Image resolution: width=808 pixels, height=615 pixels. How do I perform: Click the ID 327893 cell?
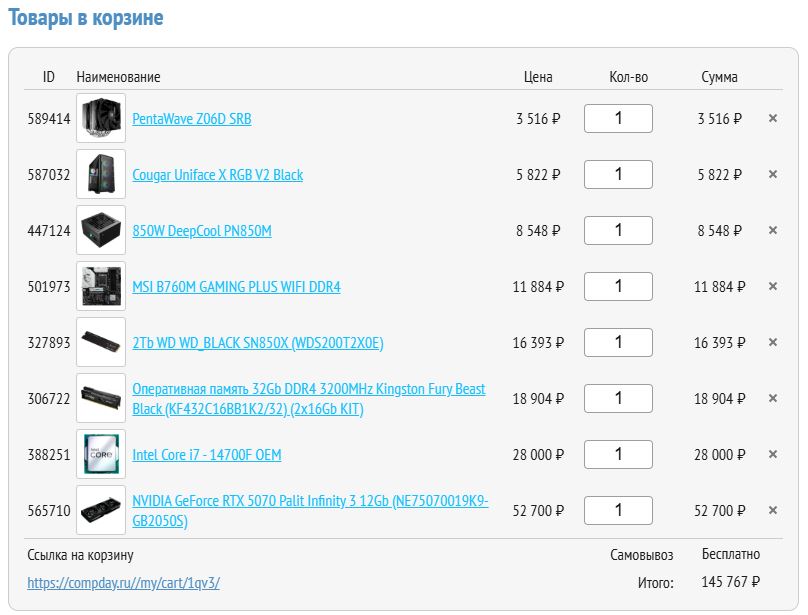pyautogui.click(x=49, y=343)
